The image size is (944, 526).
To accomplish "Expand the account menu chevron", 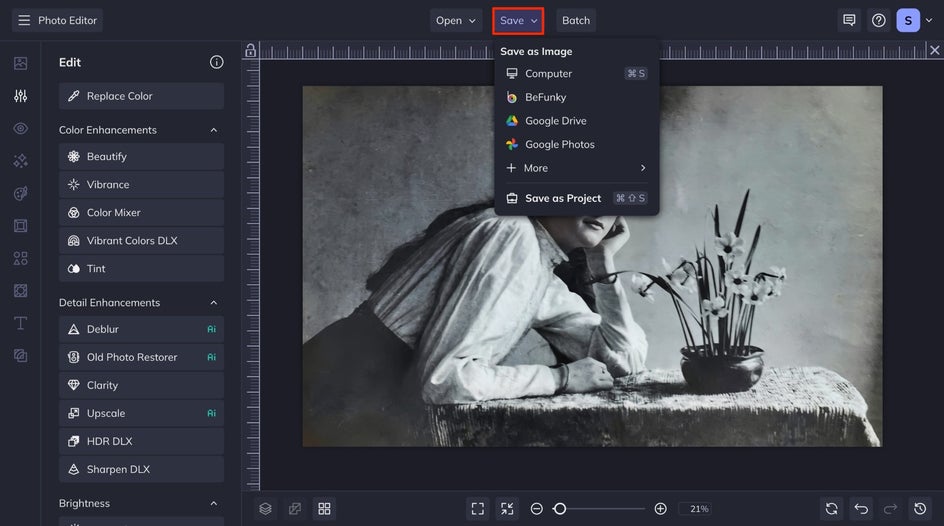I will pos(929,20).
